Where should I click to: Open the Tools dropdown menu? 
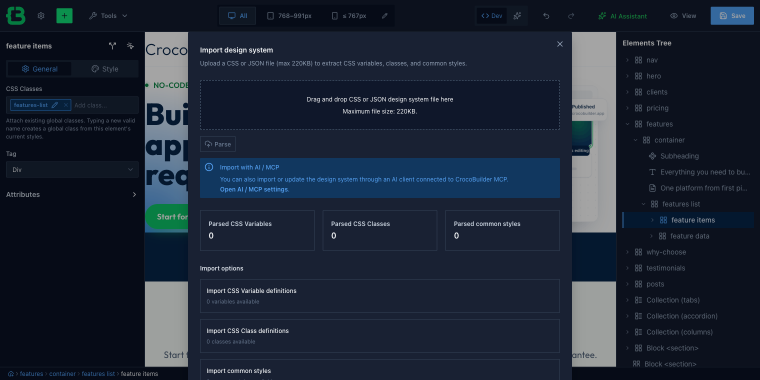pyautogui.click(x=108, y=16)
